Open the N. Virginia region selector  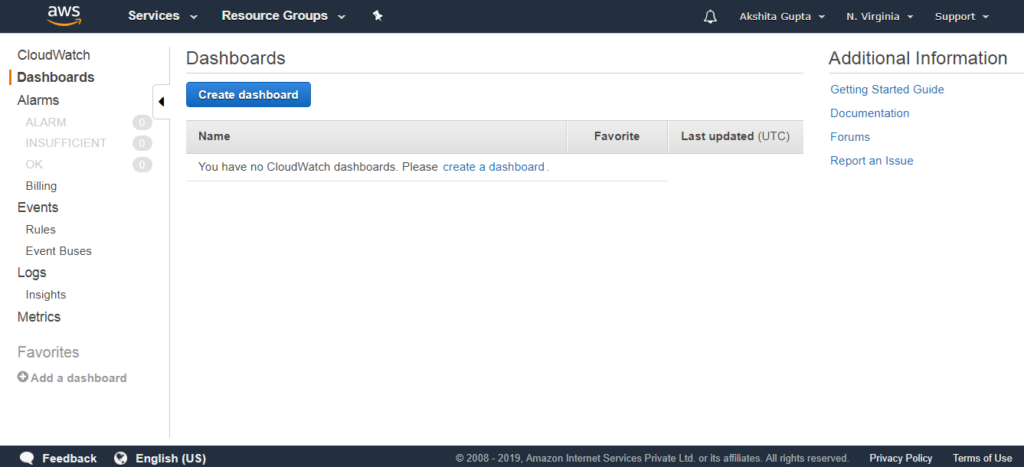click(x=879, y=16)
